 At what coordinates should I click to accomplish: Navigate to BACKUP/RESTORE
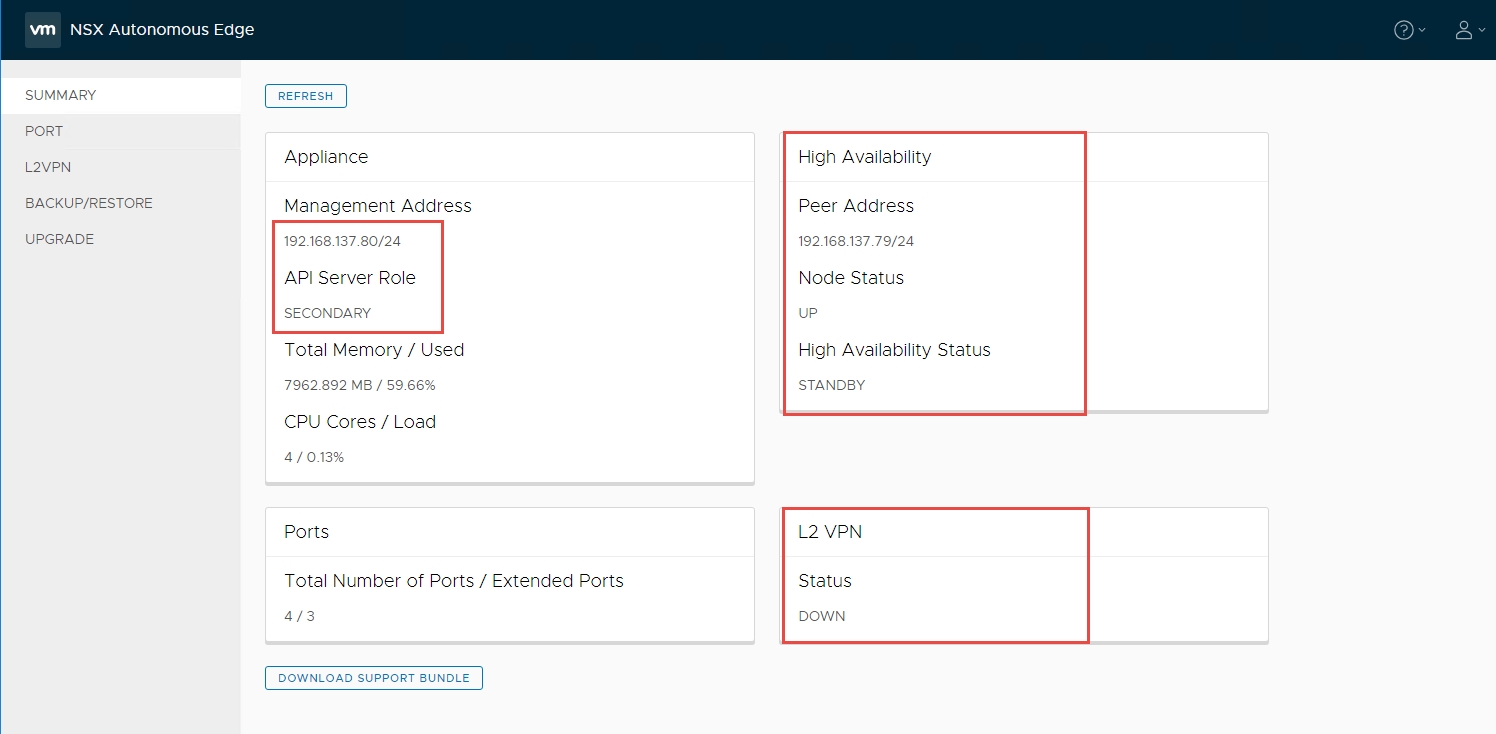click(x=89, y=203)
